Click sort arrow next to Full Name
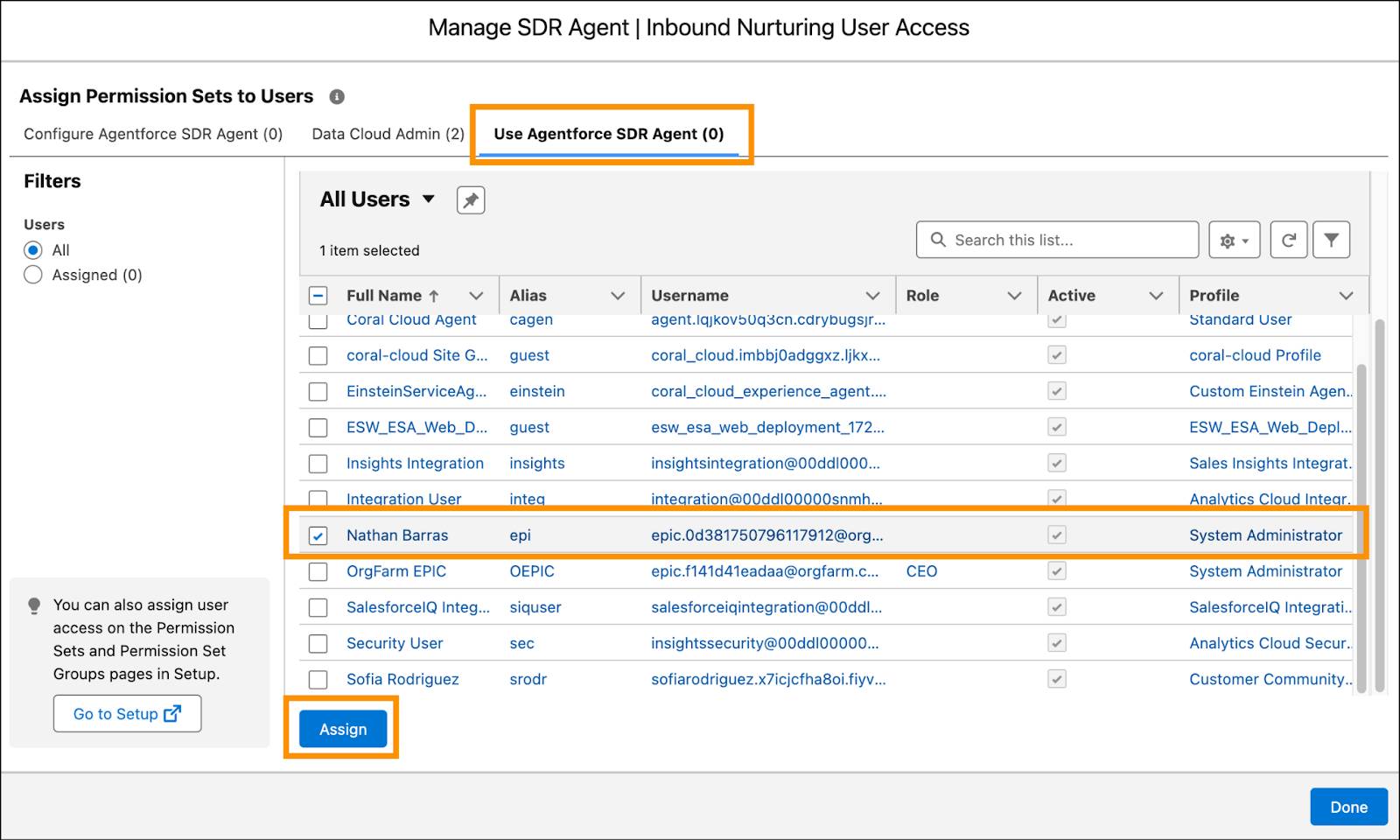The height and width of the screenshot is (840, 1400). tap(434, 296)
